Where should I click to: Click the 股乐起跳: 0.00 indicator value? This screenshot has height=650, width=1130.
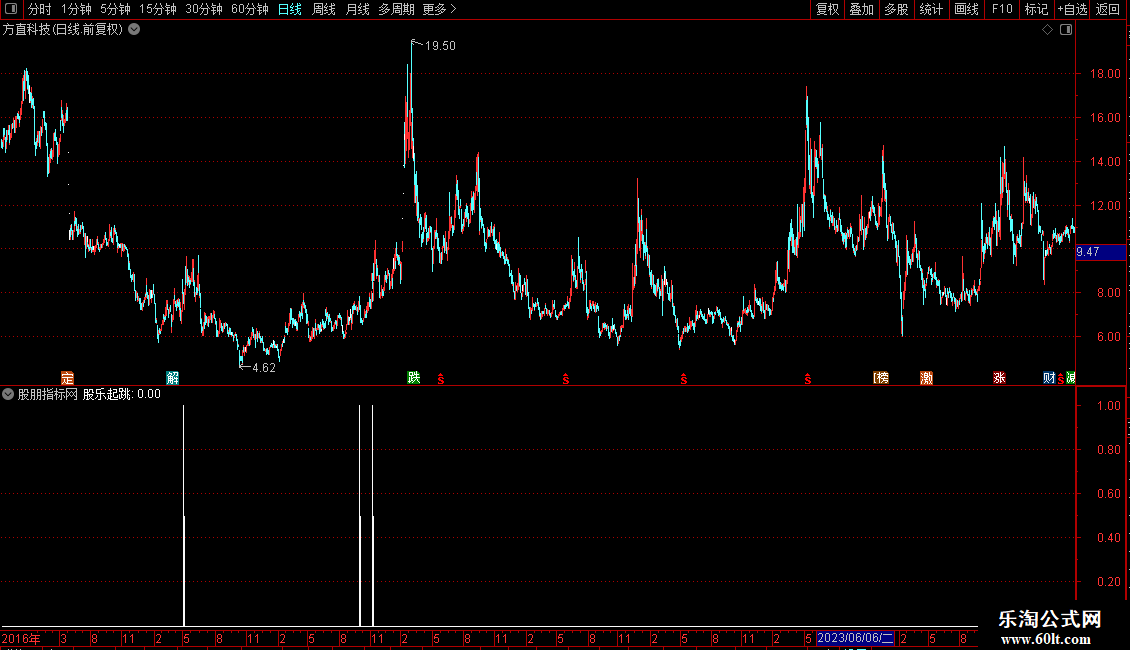point(122,394)
